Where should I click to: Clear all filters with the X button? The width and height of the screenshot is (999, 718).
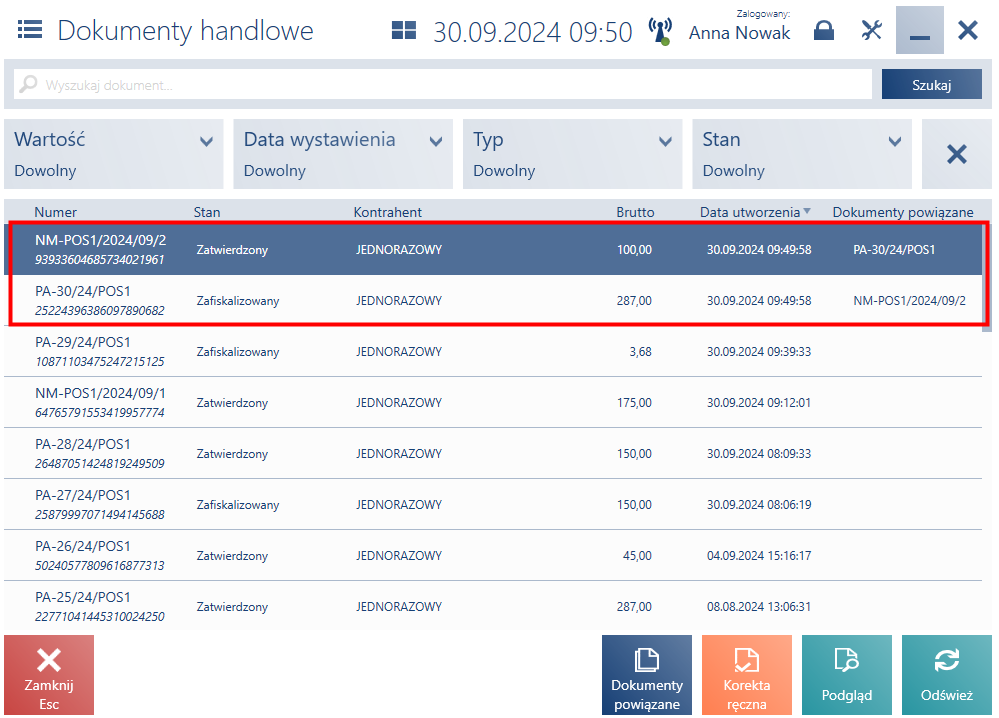click(956, 154)
